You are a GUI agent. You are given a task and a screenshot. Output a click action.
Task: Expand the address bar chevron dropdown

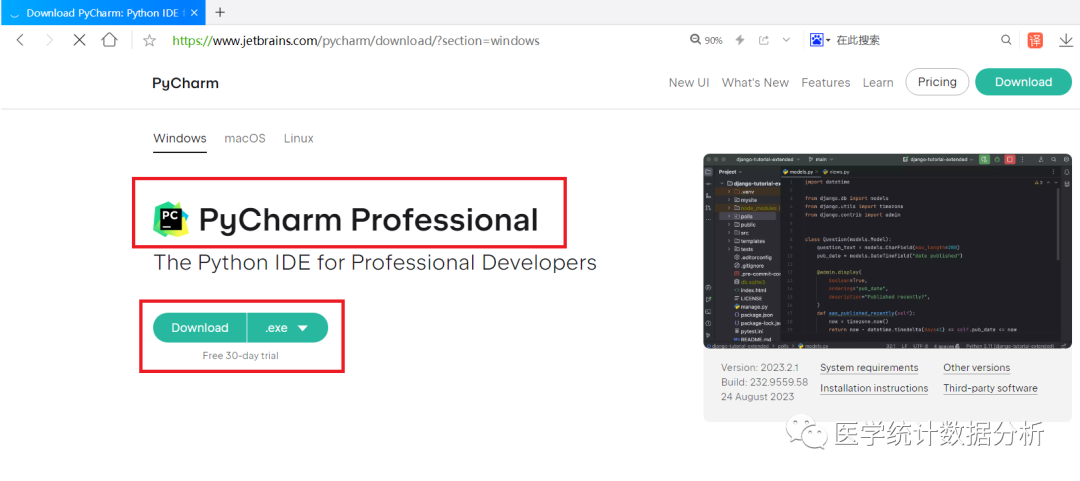point(786,41)
